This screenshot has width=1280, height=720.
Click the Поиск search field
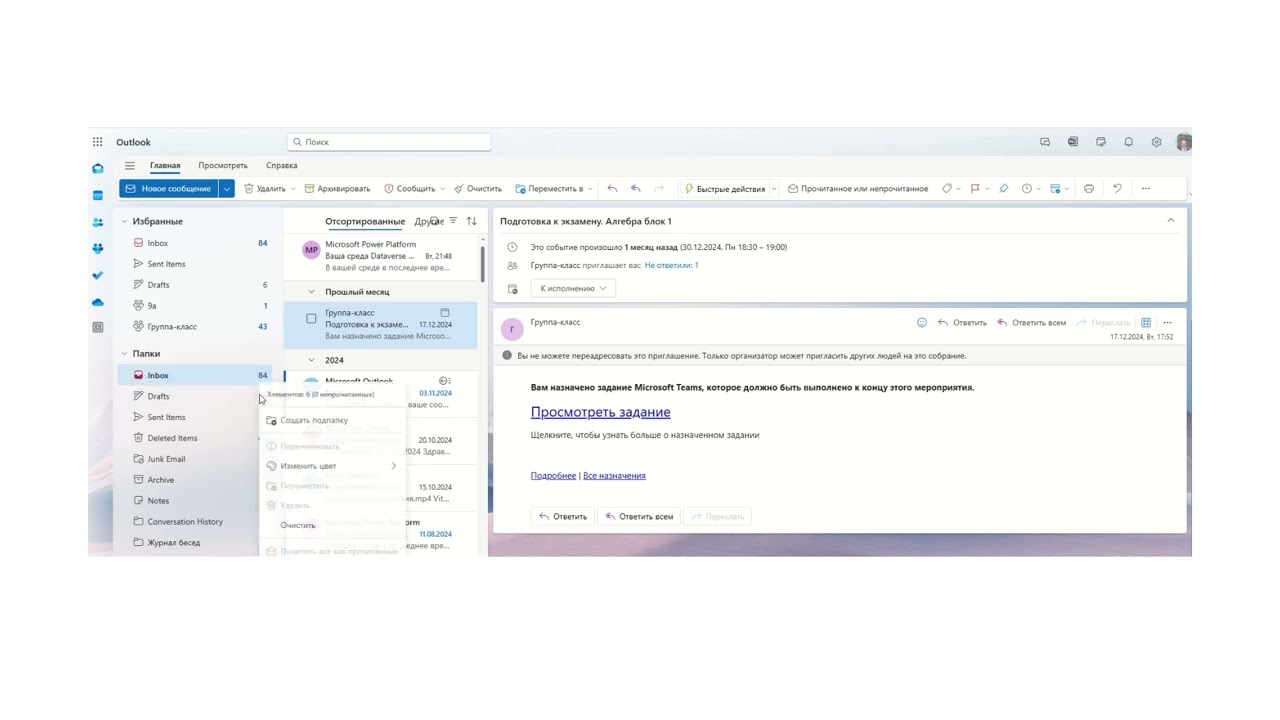[x=389, y=142]
